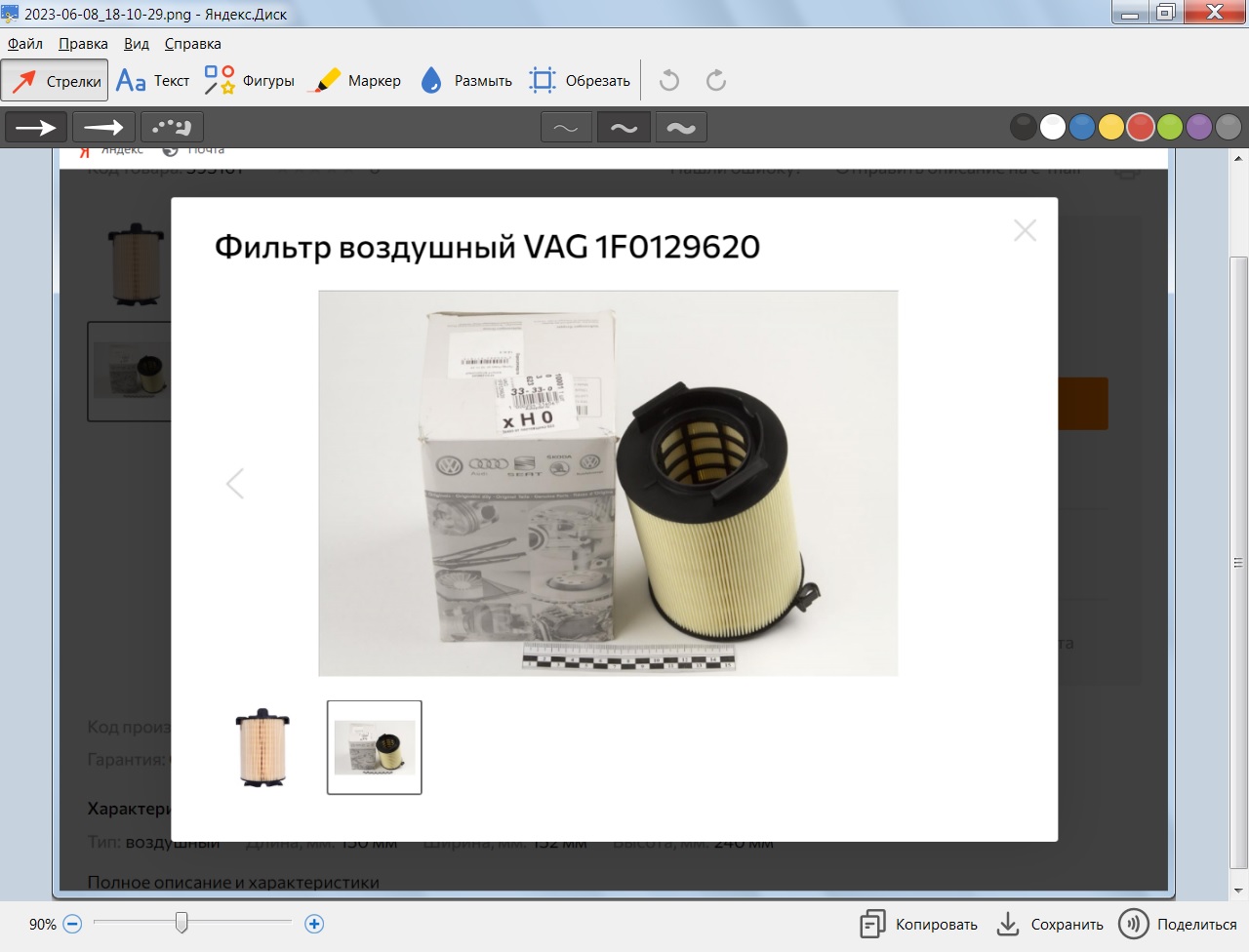Choose the dotted curved arrow style

tap(172, 128)
